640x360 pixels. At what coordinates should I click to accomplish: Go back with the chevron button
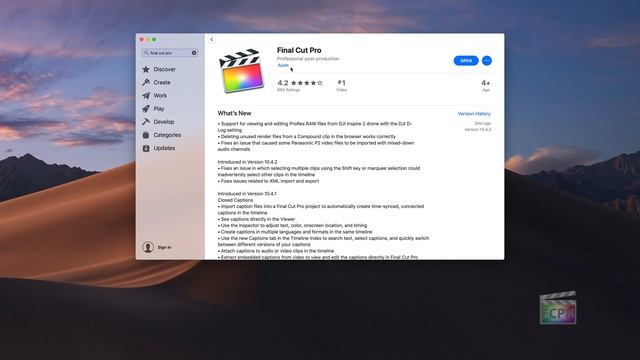click(x=211, y=40)
